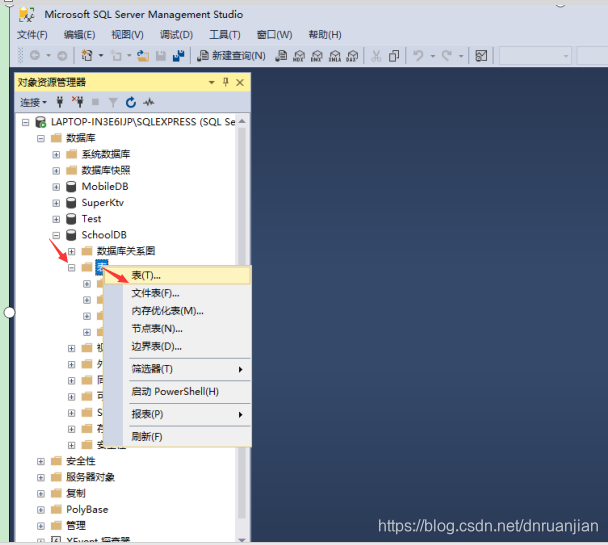
Task: Open the 工具(T) menu
Action: [x=225, y=35]
